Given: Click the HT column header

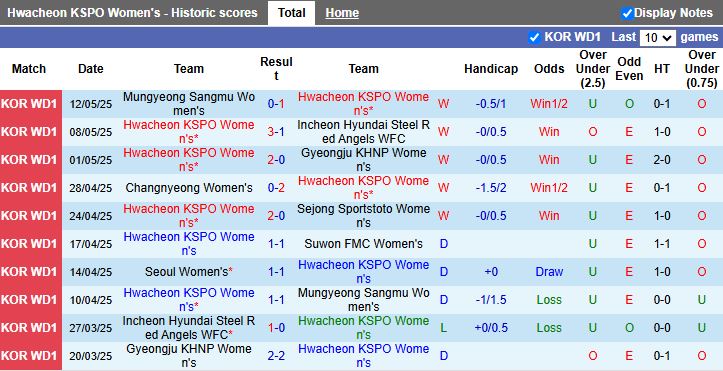Looking at the screenshot, I should (x=662, y=69).
